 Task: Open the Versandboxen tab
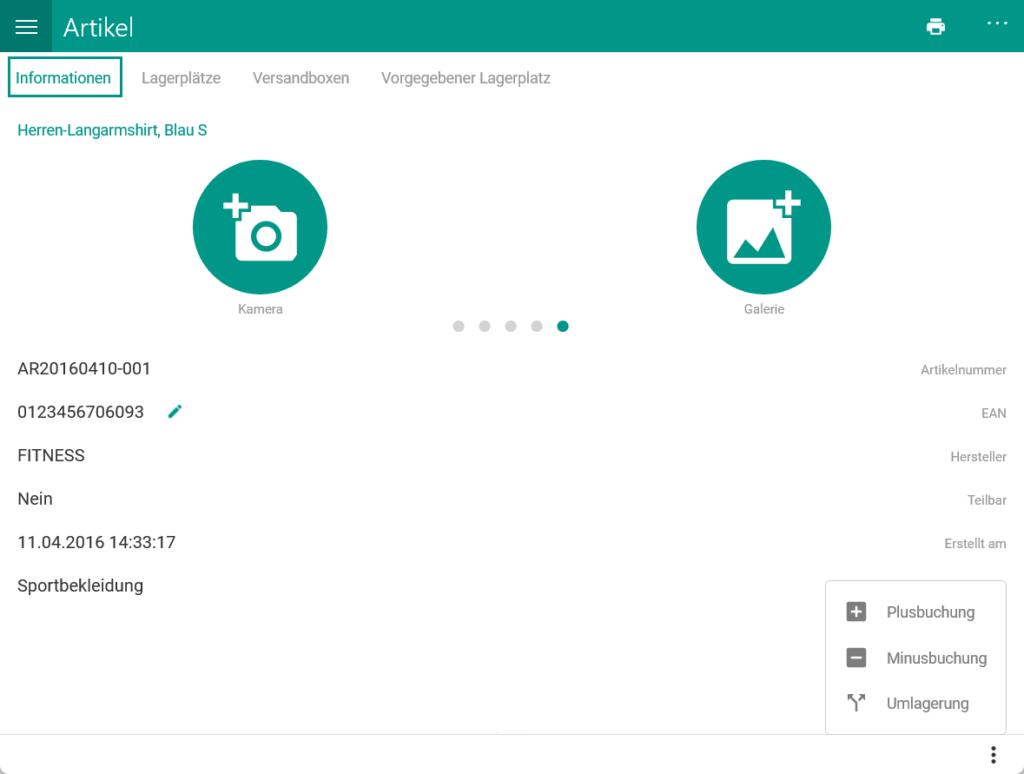pyautogui.click(x=301, y=78)
